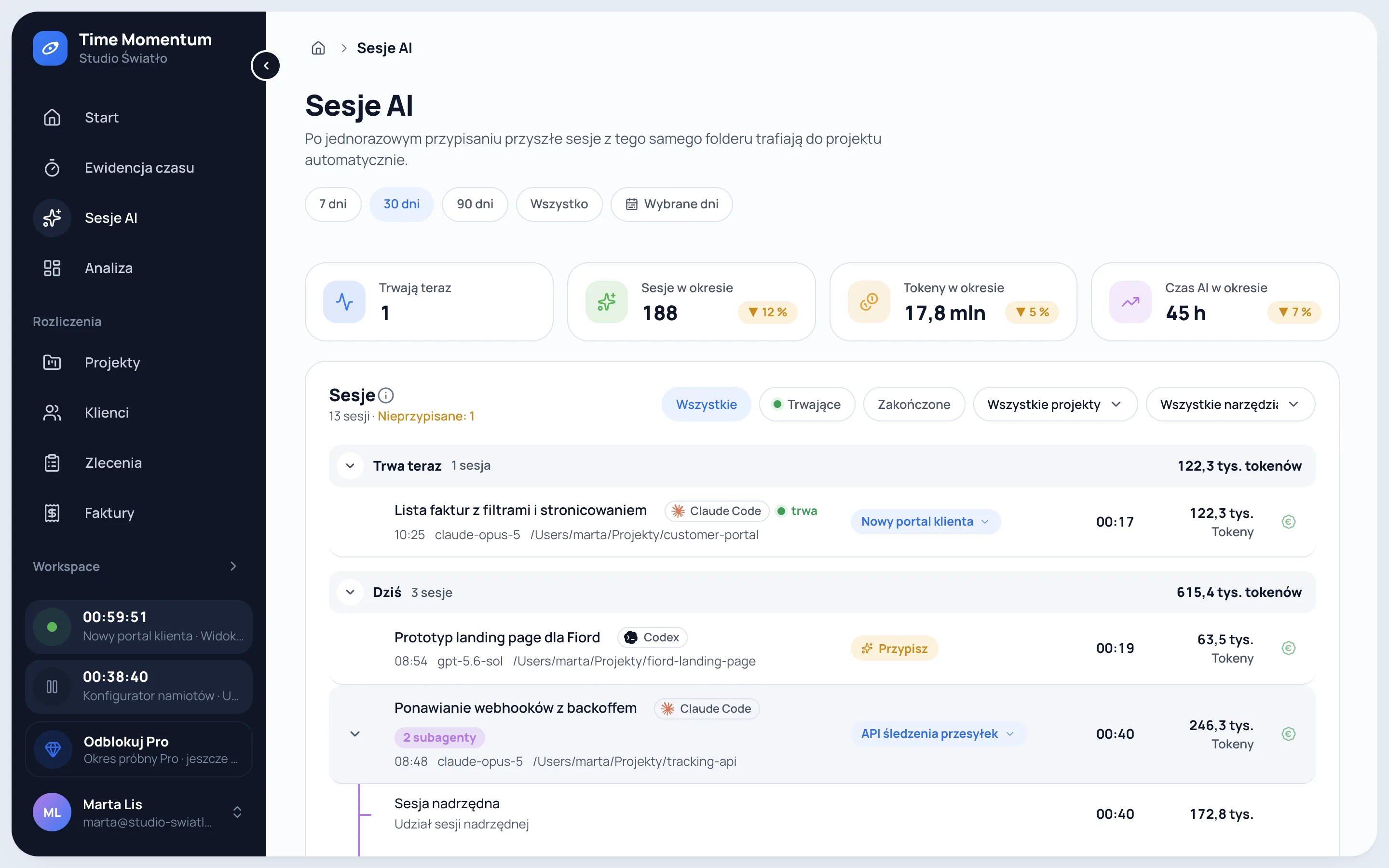The width and height of the screenshot is (1389, 868).
Task: Click the pause icon of Konfigurator namiotów timer
Action: point(52,687)
